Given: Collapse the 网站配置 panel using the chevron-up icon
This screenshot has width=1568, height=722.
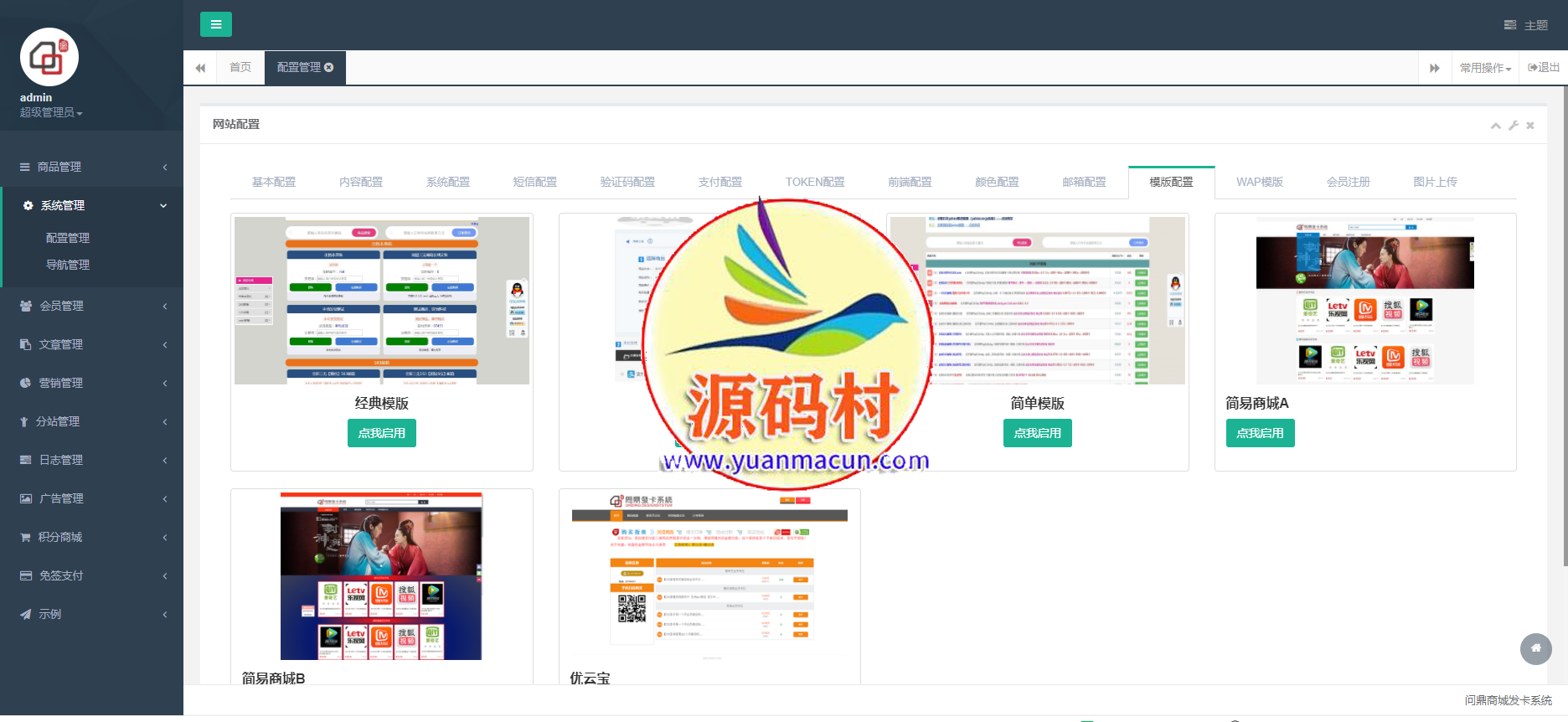Looking at the screenshot, I should (x=1495, y=126).
